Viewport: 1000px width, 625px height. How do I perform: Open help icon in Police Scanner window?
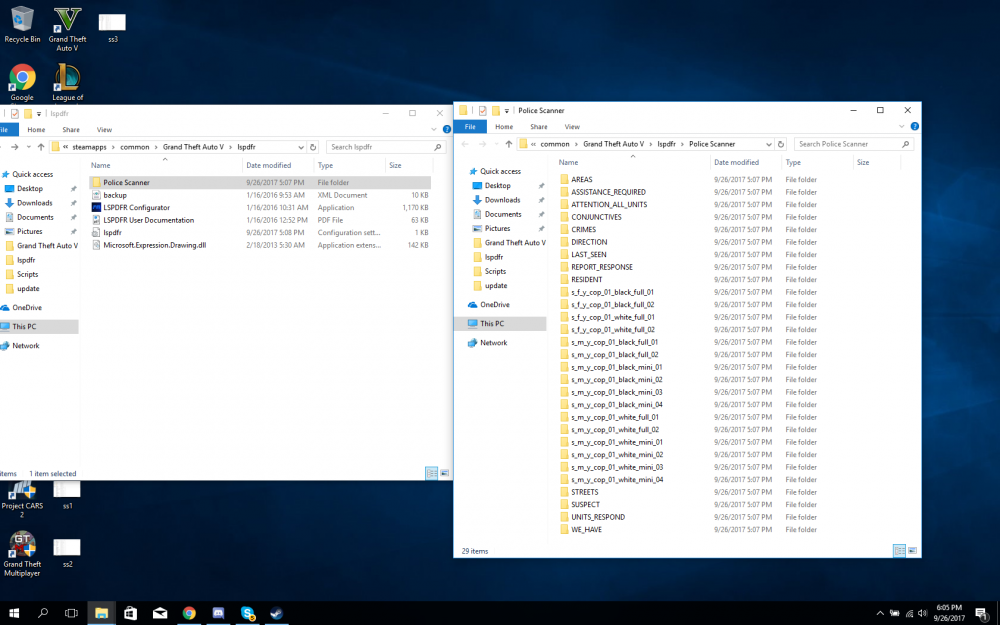[915, 126]
